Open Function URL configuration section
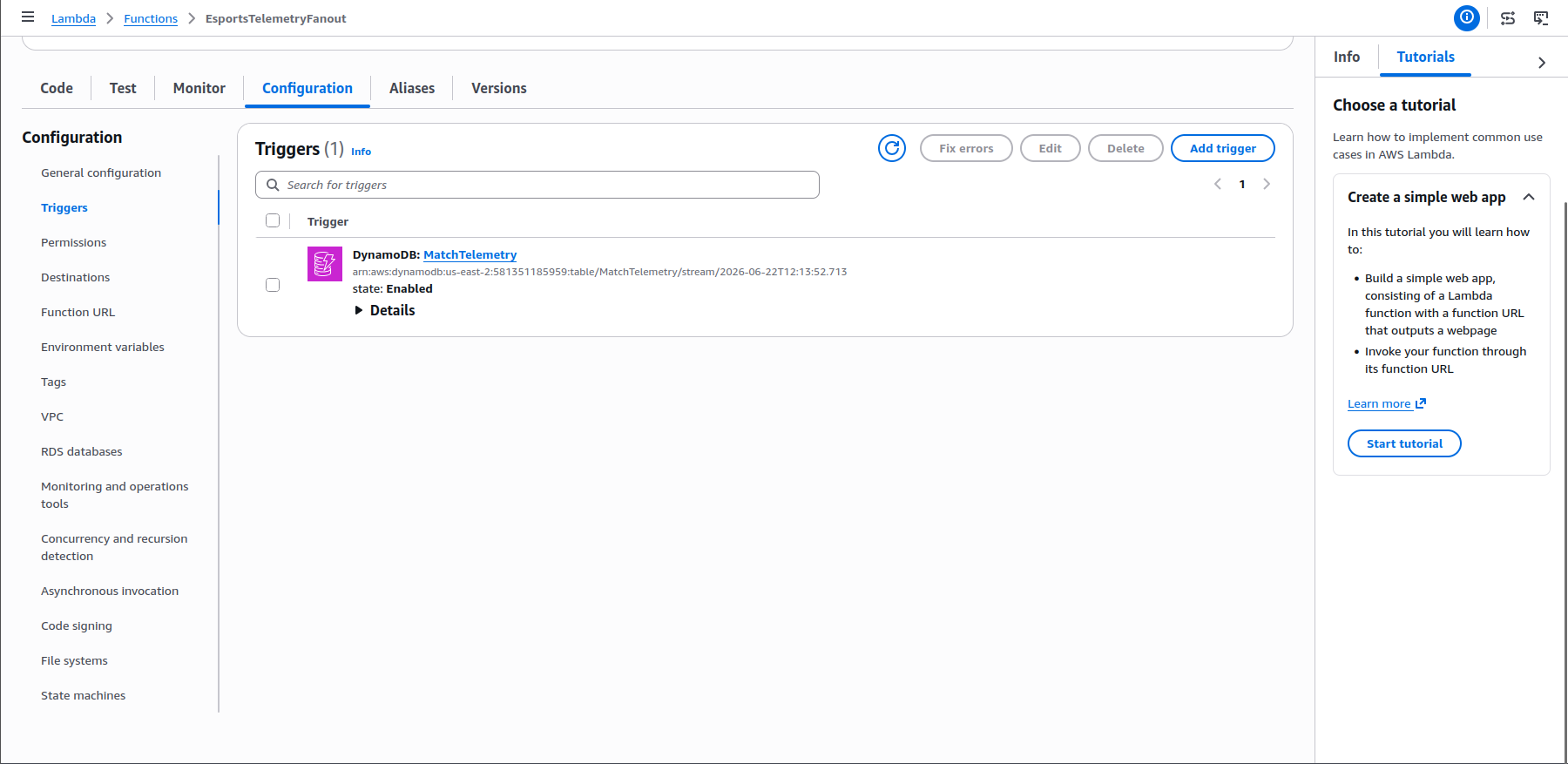The height and width of the screenshot is (764, 1568). pyautogui.click(x=78, y=312)
